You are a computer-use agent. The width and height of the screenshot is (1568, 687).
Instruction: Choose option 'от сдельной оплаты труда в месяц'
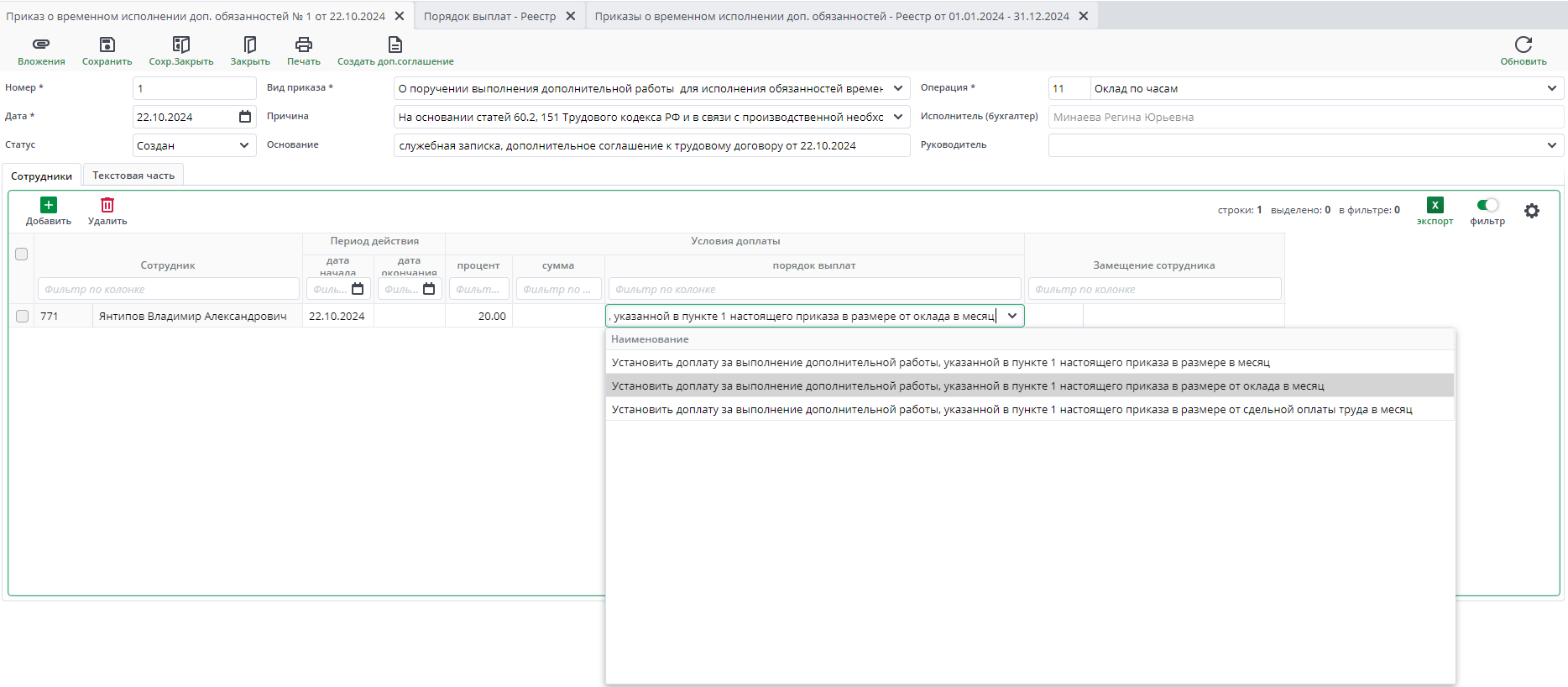click(1030, 410)
